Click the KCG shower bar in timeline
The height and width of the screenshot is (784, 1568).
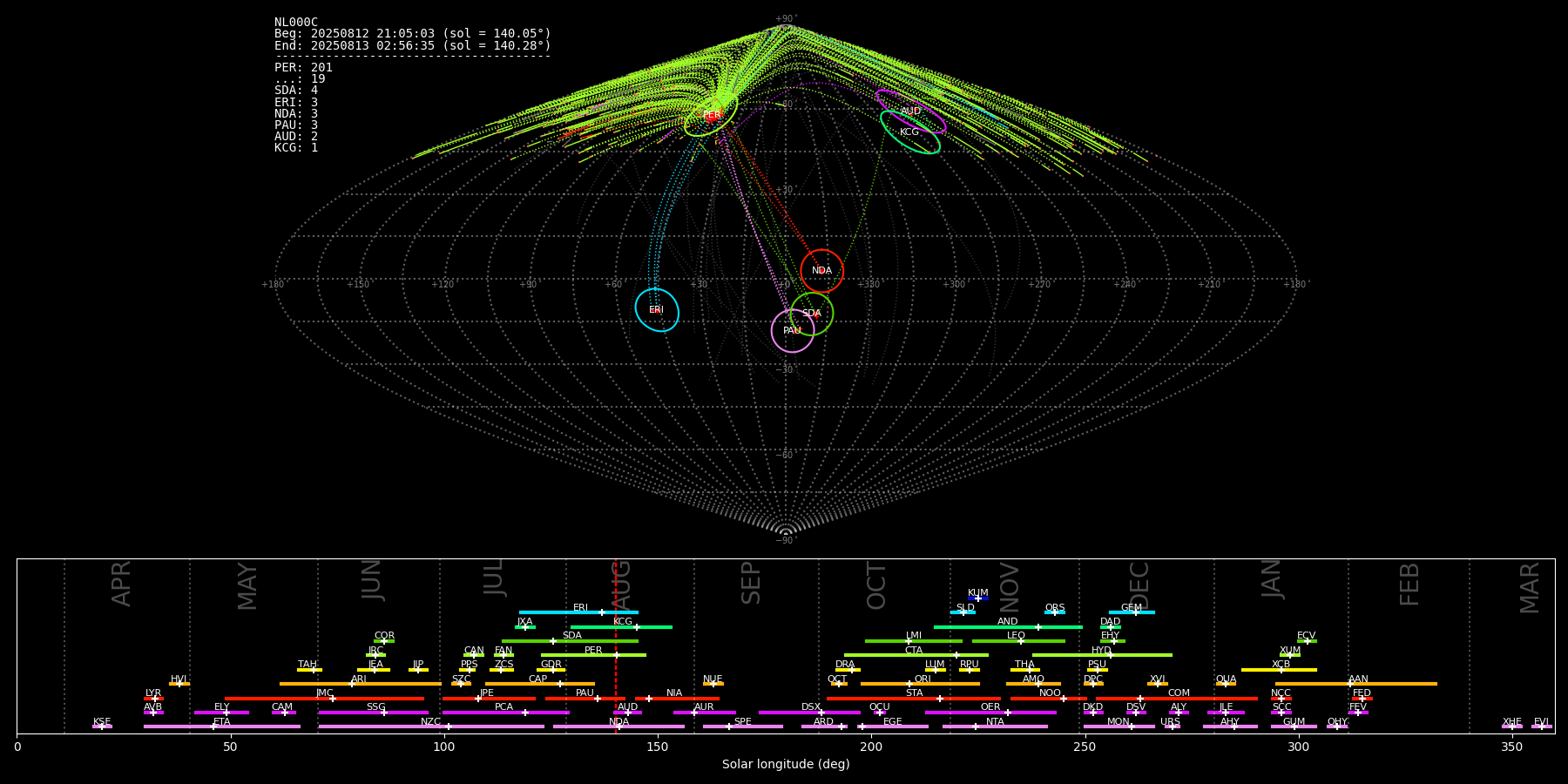pyautogui.click(x=621, y=626)
